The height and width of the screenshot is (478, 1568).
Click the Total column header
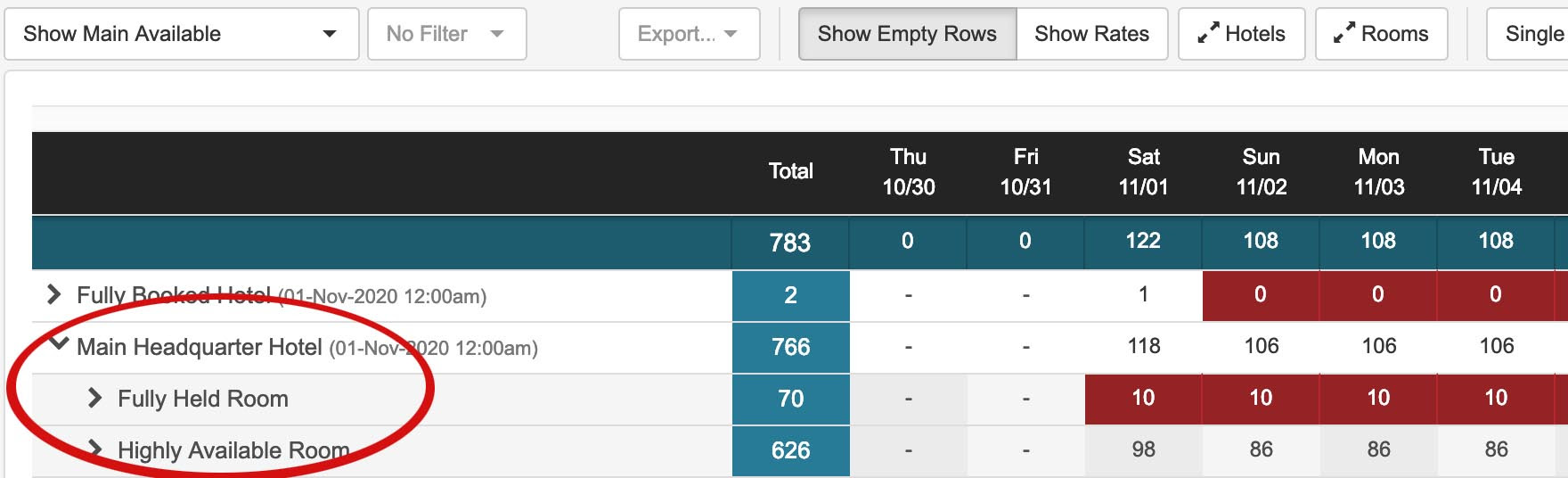(791, 171)
